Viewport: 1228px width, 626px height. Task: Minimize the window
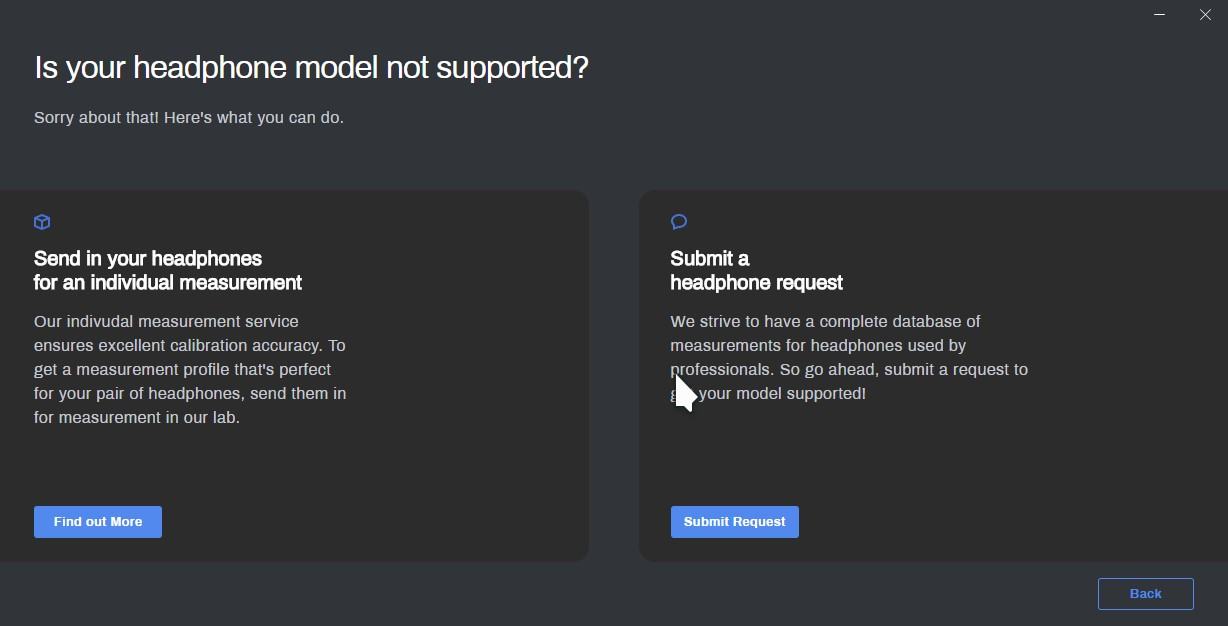(1160, 15)
